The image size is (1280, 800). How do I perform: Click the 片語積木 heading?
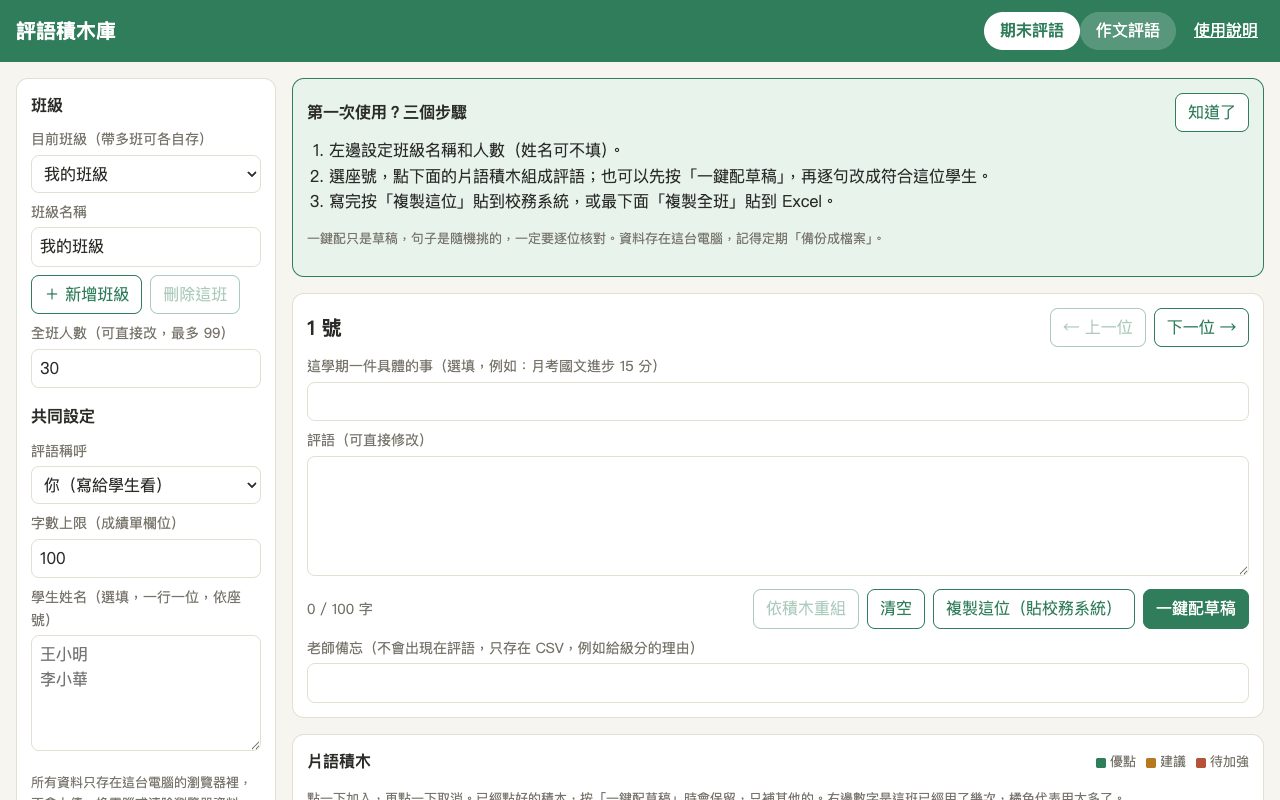click(339, 762)
